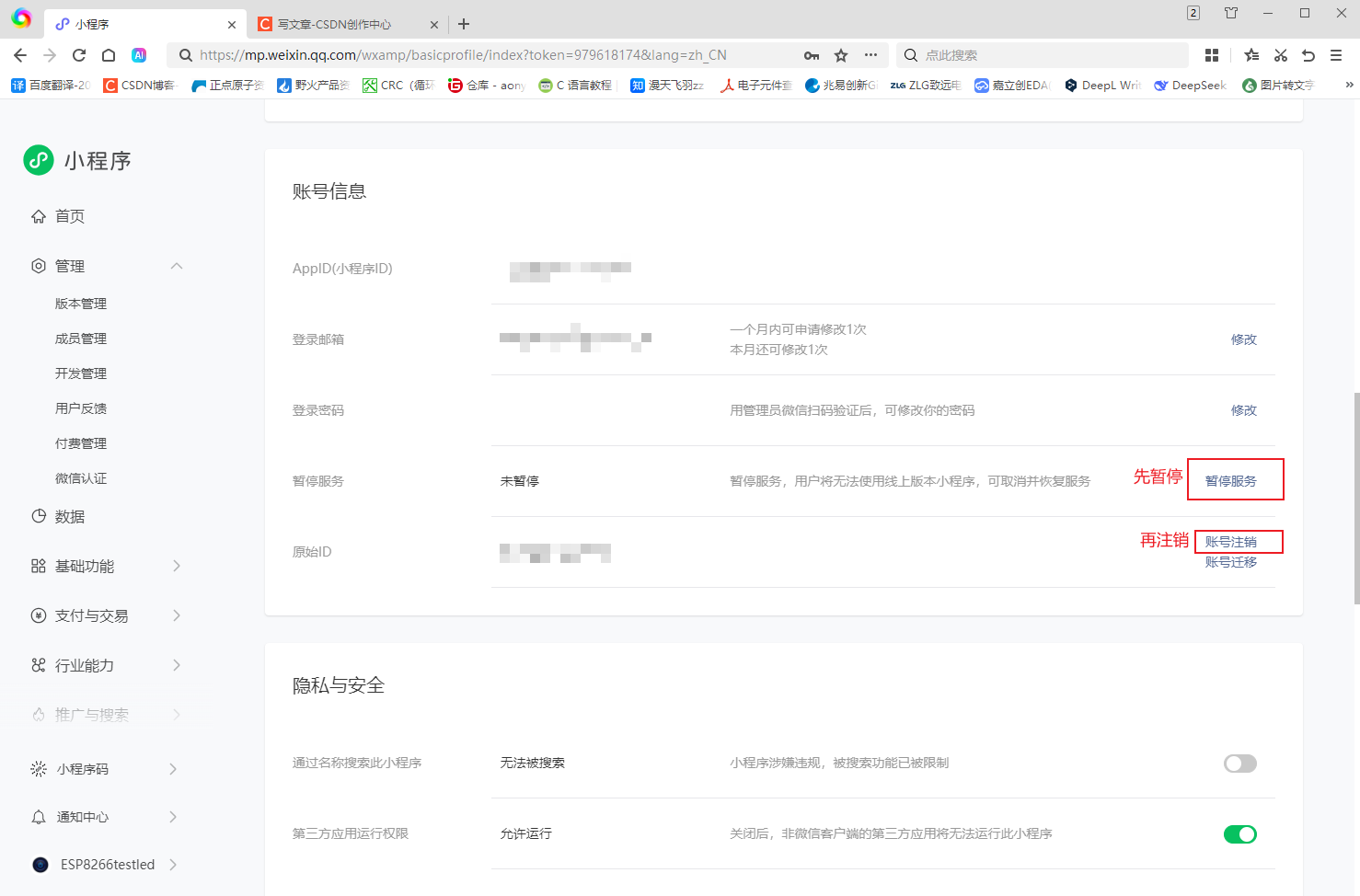Select 无法被搜索 status text
Screen dimensions: 1360x896
533,763
